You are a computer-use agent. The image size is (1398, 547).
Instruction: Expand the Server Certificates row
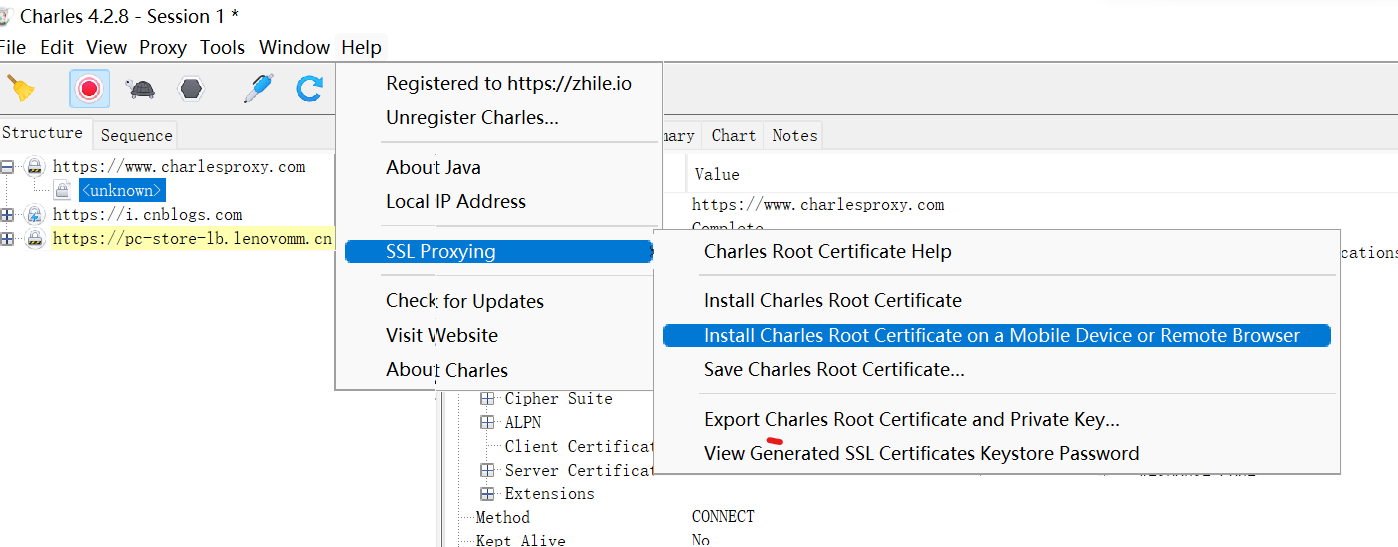point(488,470)
